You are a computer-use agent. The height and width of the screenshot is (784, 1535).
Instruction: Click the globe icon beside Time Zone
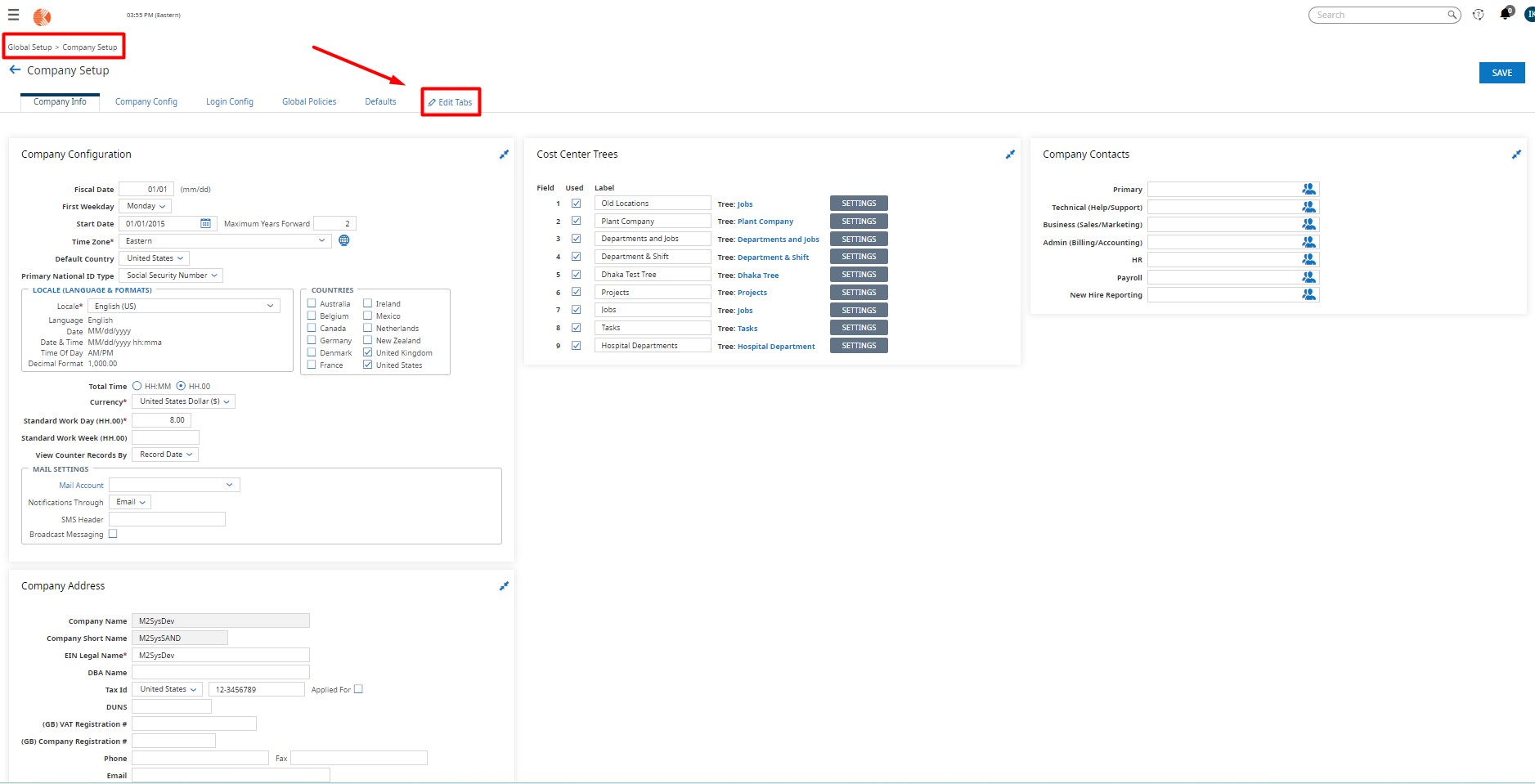point(343,240)
